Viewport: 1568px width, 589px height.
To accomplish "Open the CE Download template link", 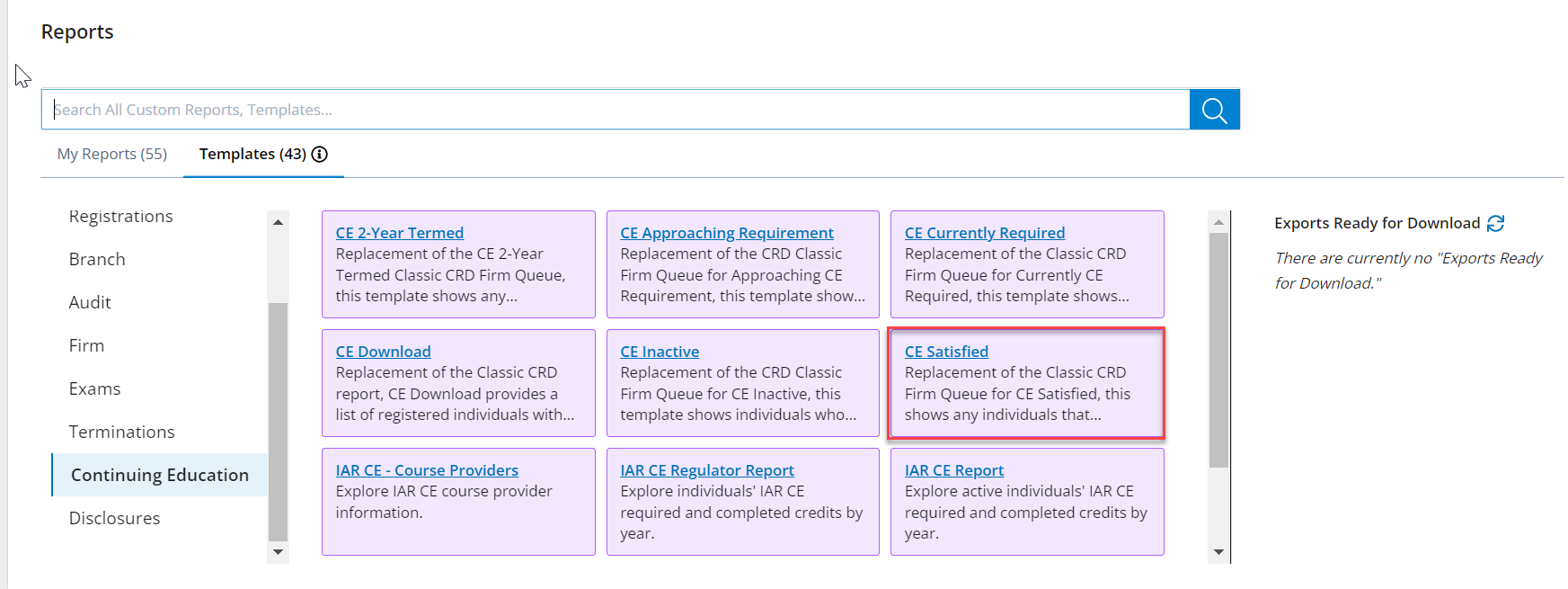I will point(383,352).
